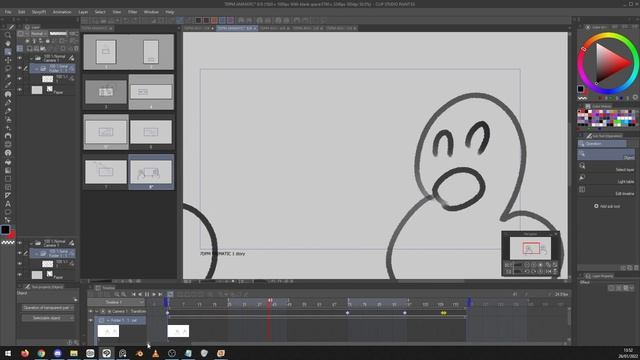Open Selectable object dropdown
Viewport: 640px width, 360px height.
(48, 318)
